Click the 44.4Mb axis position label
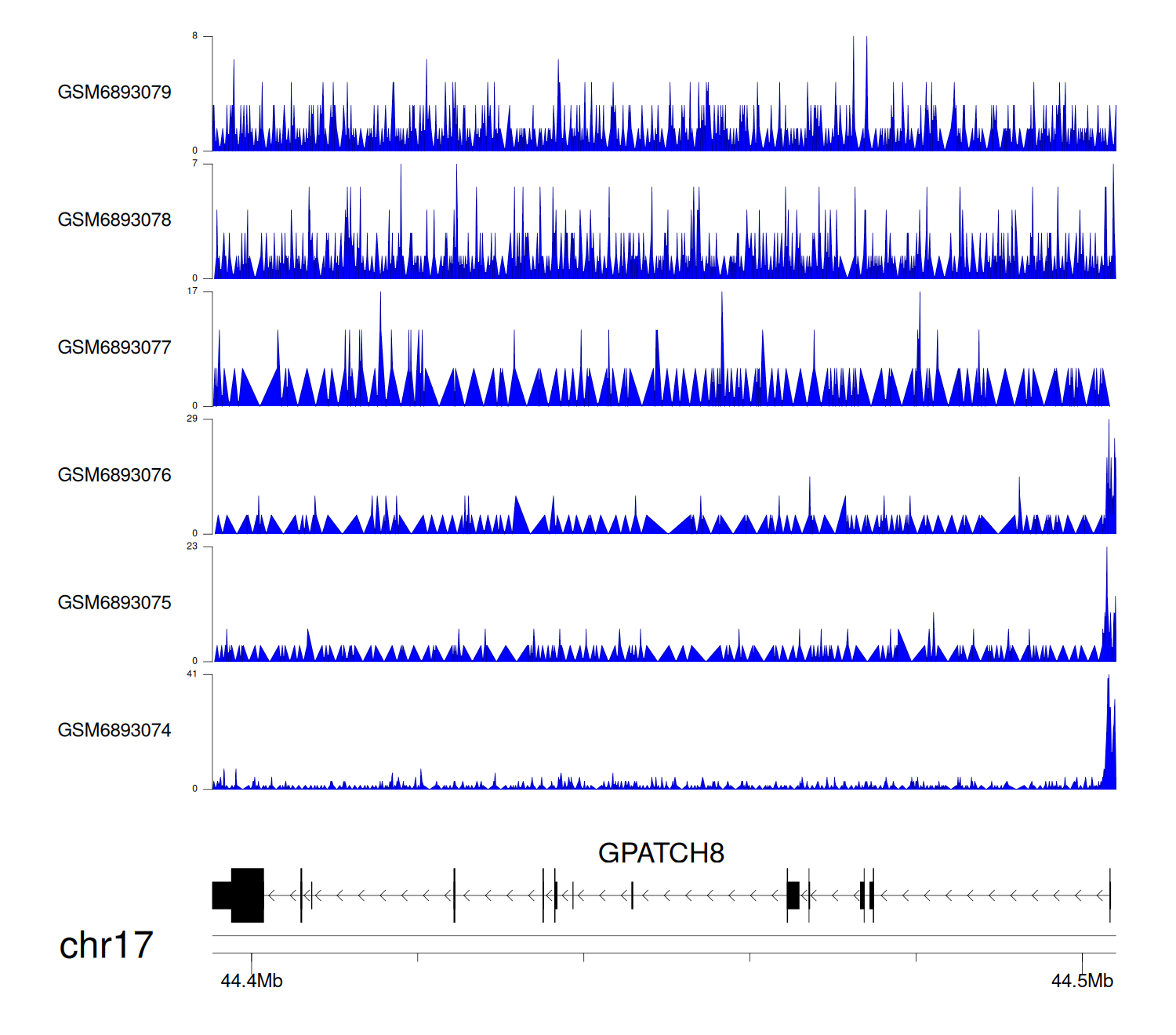The width and height of the screenshot is (1176, 1035). [252, 982]
